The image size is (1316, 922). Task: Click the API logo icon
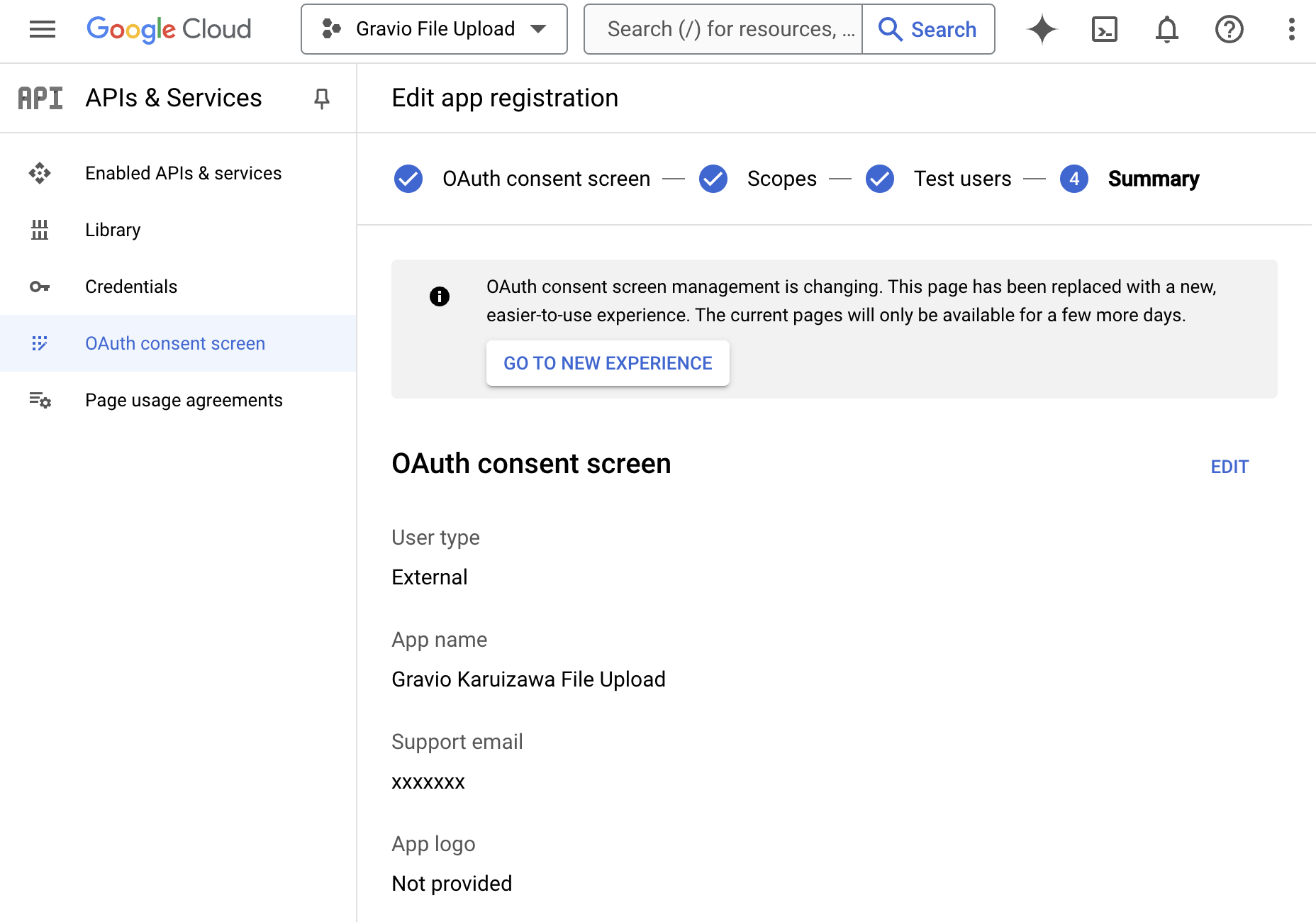40,98
